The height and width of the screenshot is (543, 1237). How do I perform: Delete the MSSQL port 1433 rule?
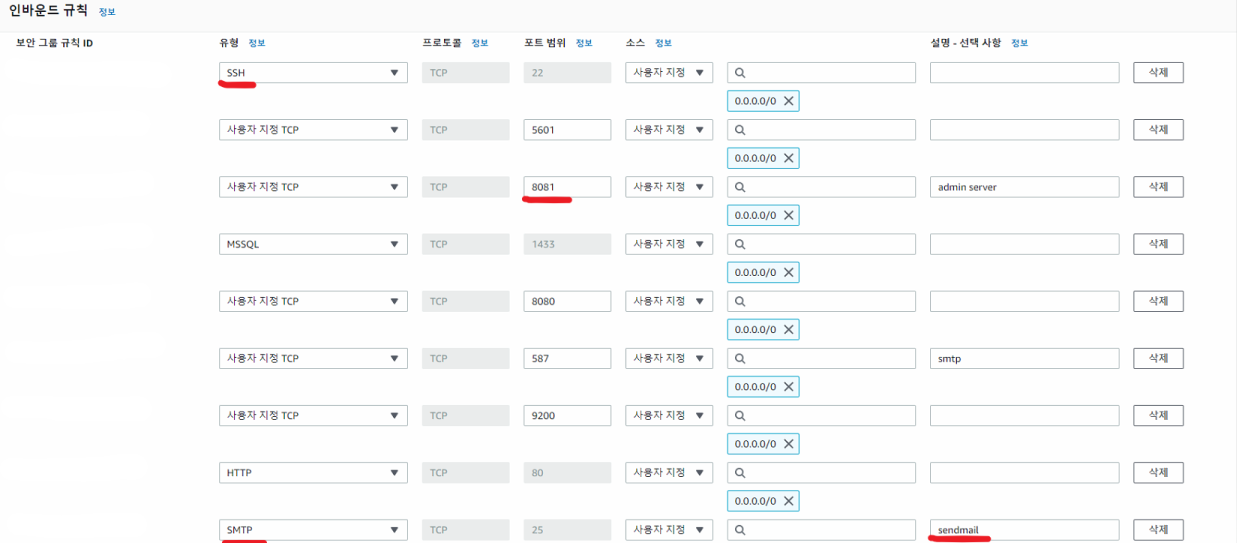tap(1158, 244)
